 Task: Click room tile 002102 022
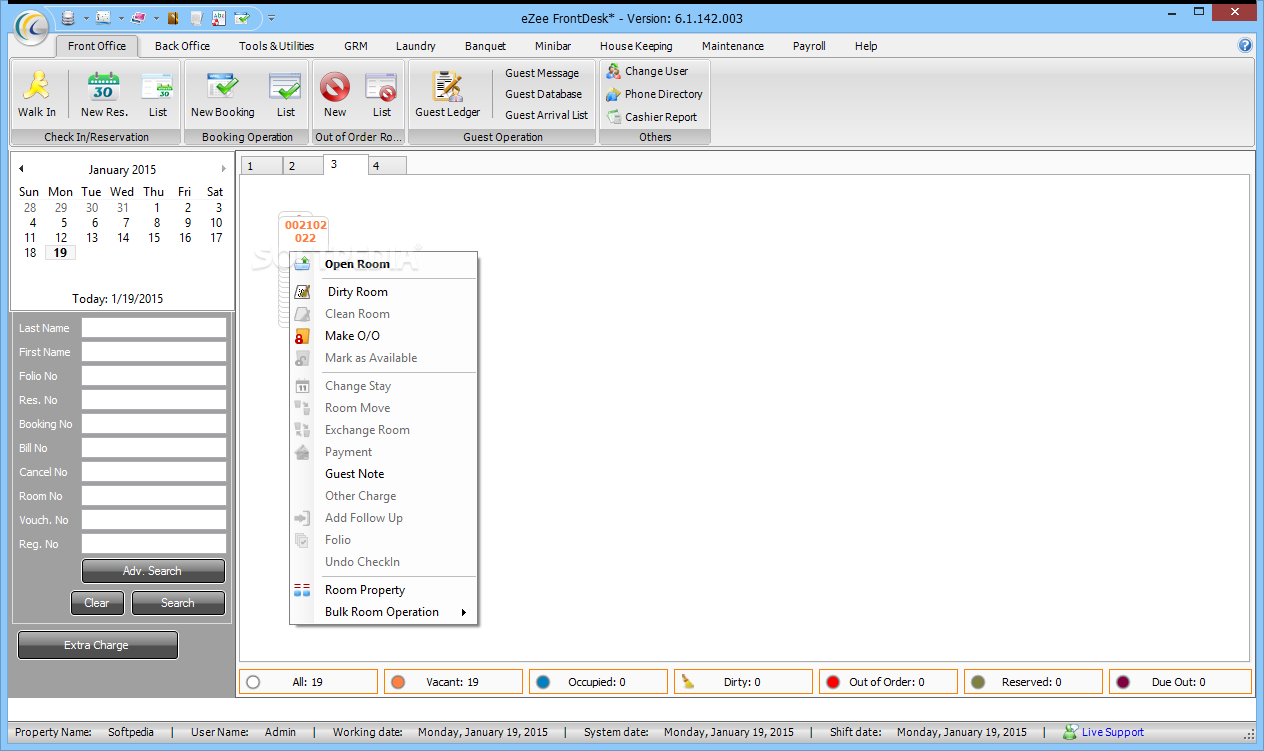(x=306, y=231)
